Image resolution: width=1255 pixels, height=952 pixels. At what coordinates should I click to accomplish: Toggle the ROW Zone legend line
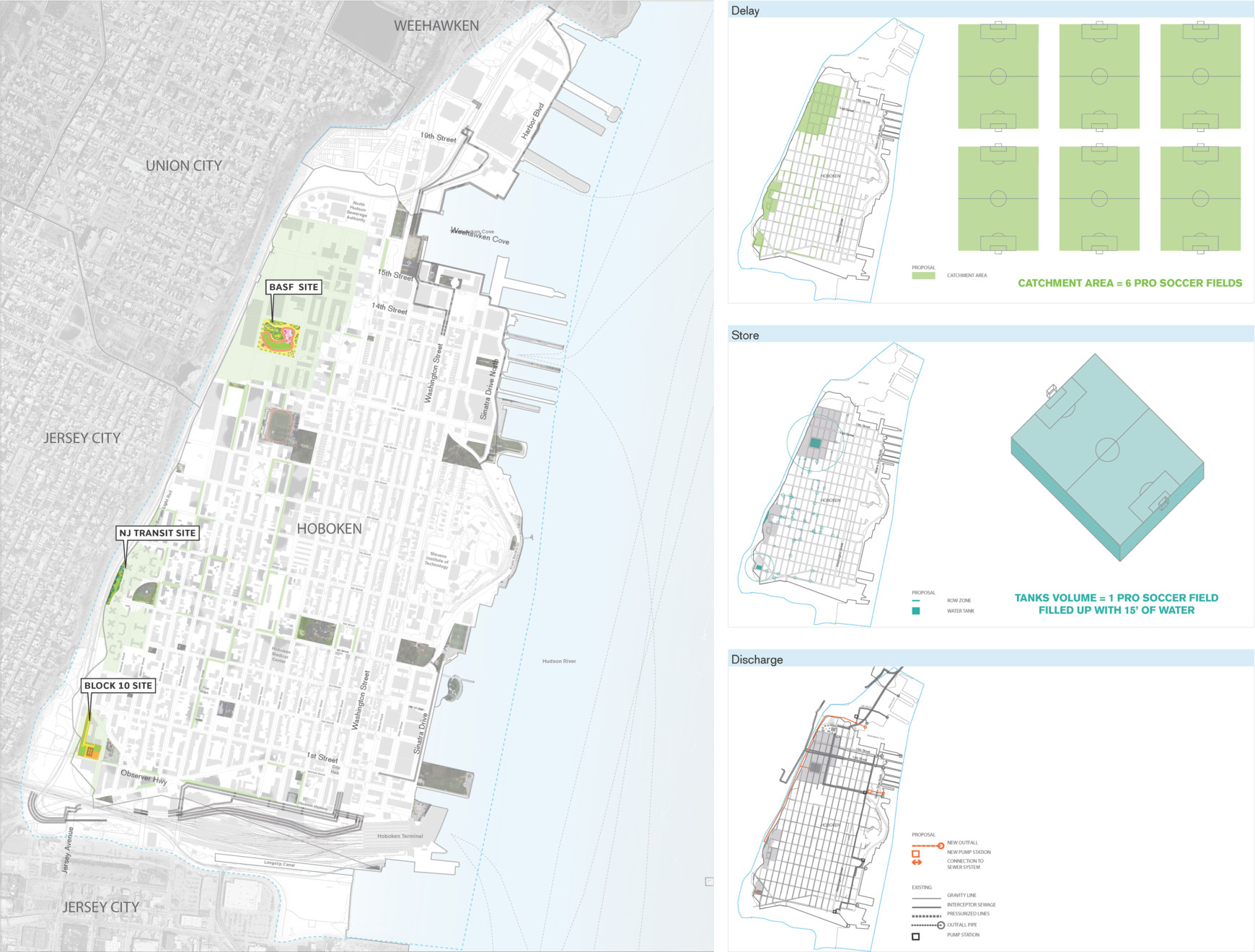tap(916, 601)
